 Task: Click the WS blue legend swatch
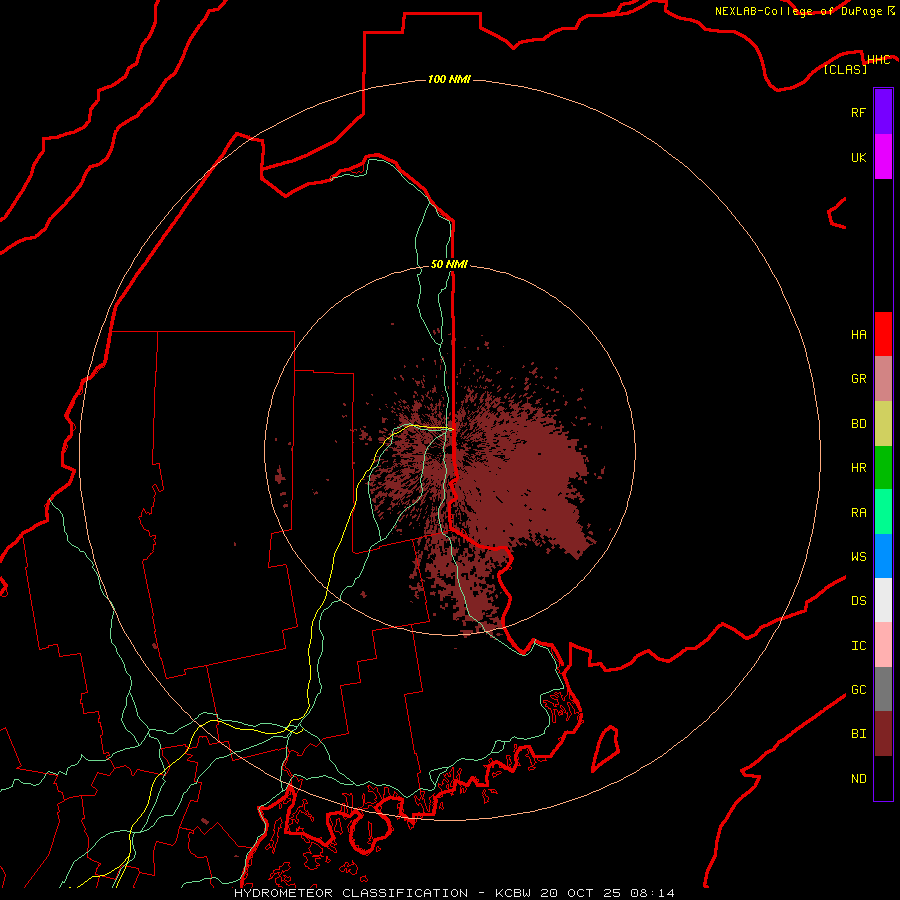click(883, 556)
